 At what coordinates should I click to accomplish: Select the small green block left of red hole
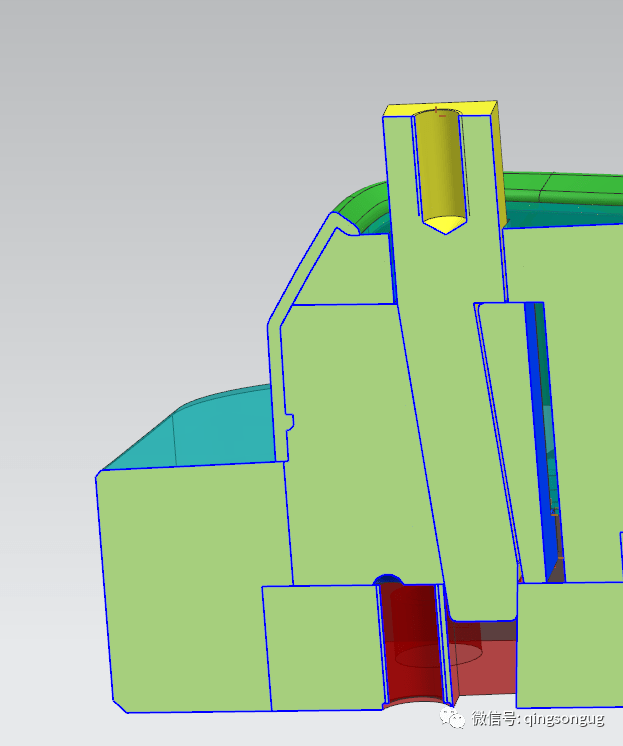pyautogui.click(x=320, y=645)
